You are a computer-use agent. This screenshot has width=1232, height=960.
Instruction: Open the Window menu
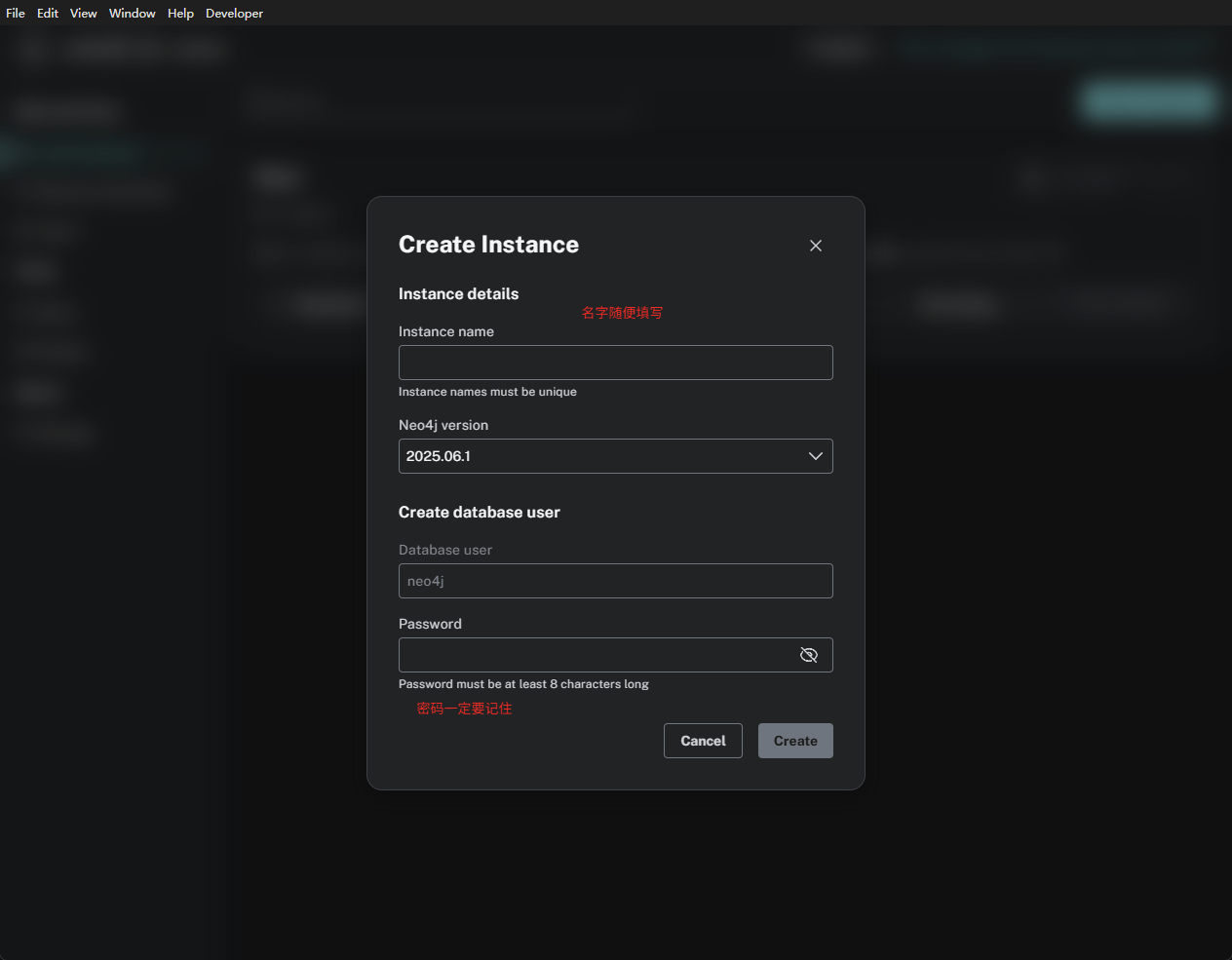pyautogui.click(x=133, y=14)
